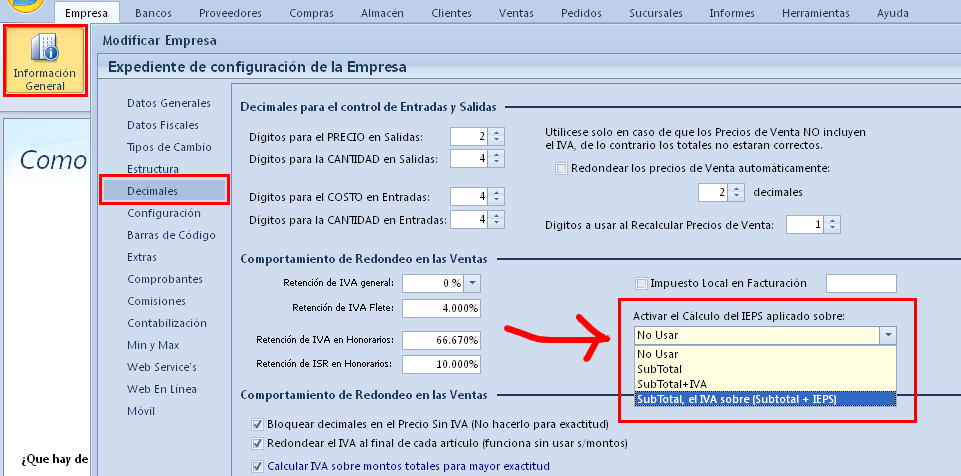Select Móvil section
This screenshot has height=476, width=961.
141,412
